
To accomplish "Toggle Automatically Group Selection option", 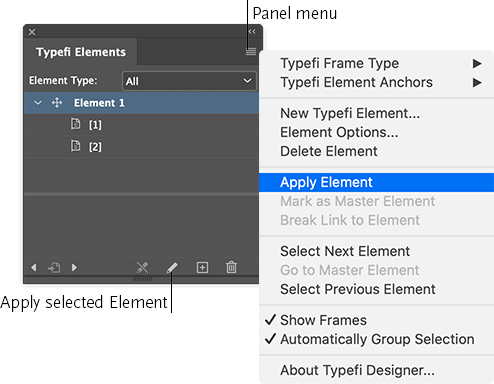I will (369, 339).
